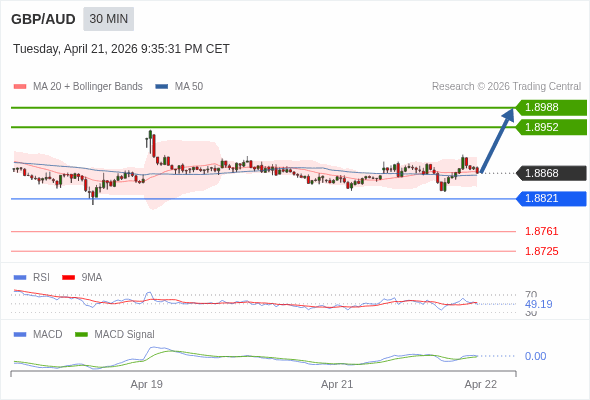Click the MACD Signal label
Screen dimensions: 590x400
click(125, 335)
